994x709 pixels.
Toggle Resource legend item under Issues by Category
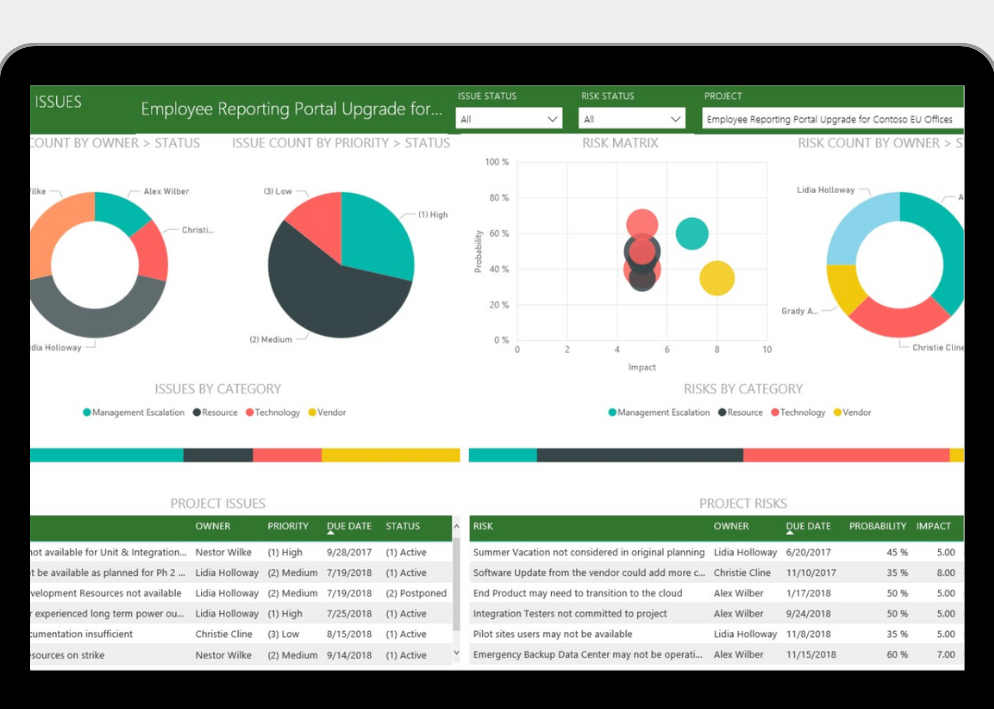(x=220, y=412)
